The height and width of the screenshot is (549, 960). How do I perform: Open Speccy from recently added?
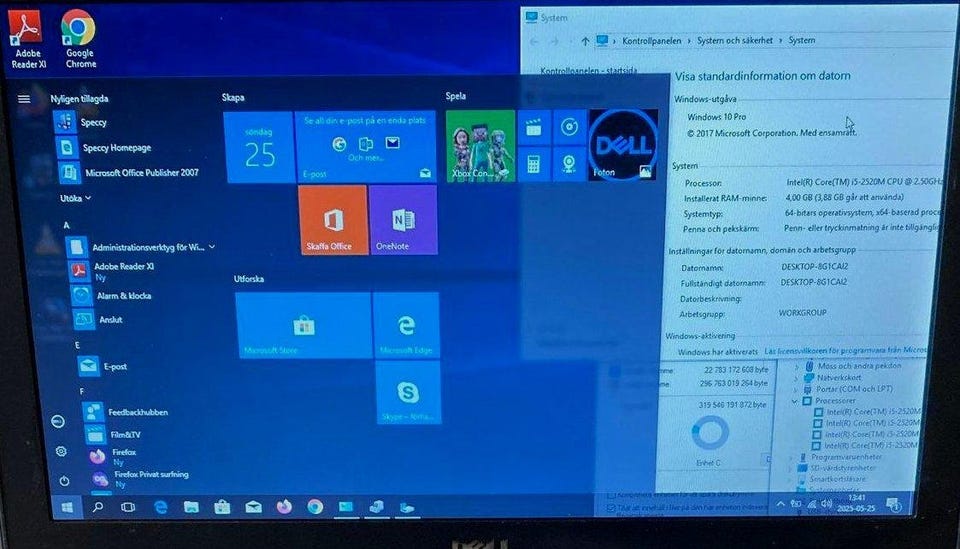click(81, 122)
